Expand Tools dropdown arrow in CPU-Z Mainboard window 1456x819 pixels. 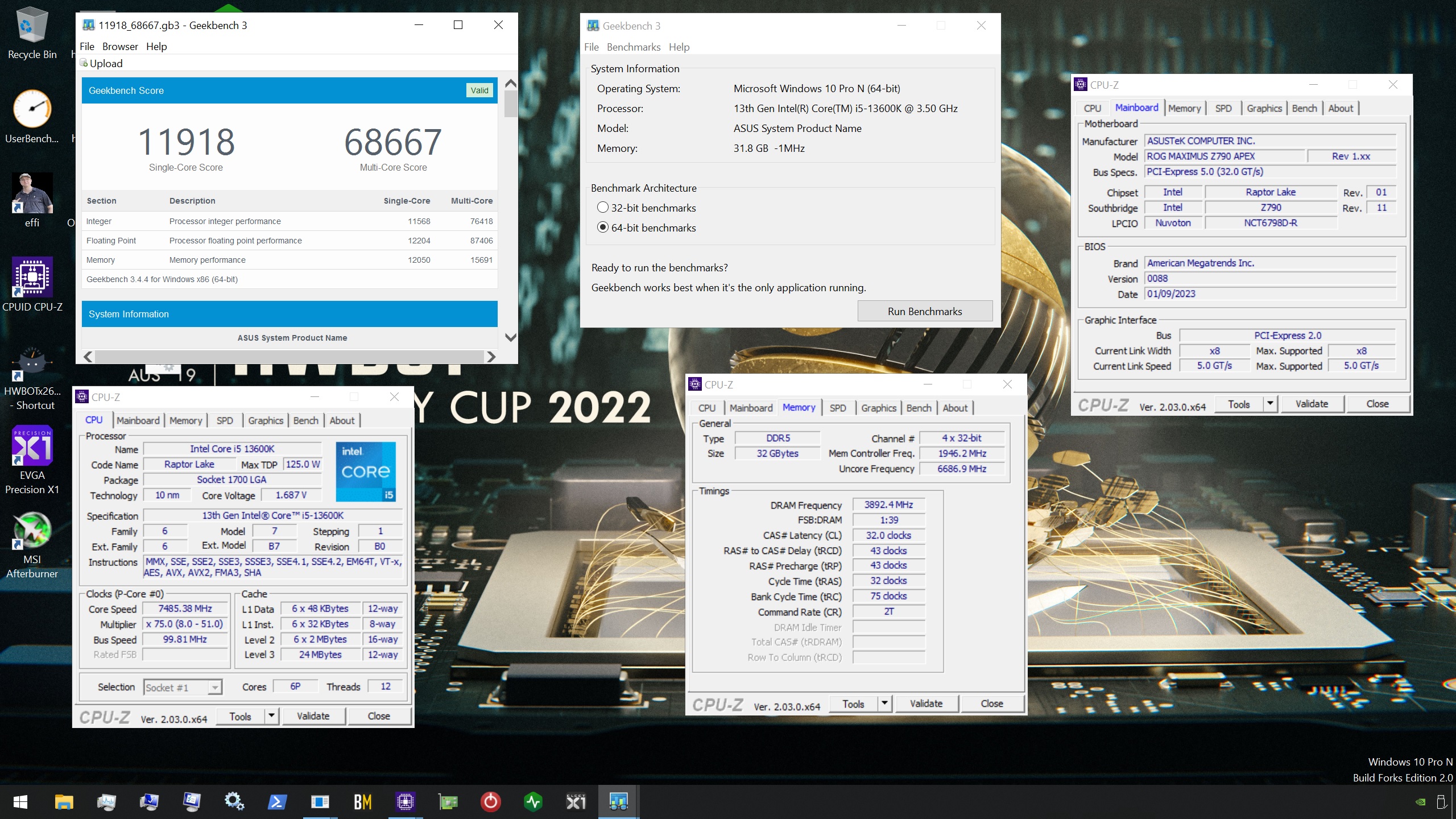1270,404
